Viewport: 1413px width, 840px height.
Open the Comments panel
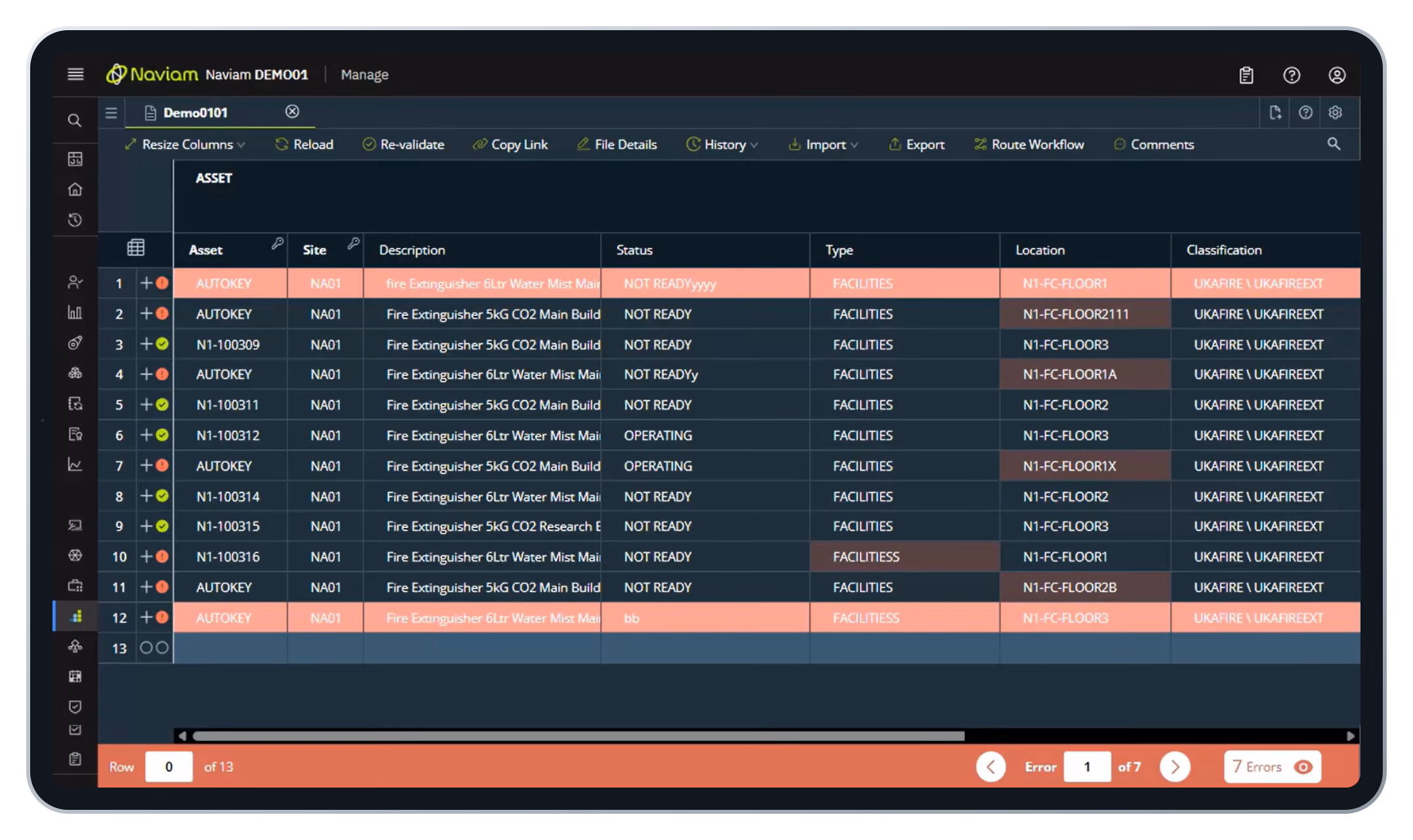(x=1154, y=144)
